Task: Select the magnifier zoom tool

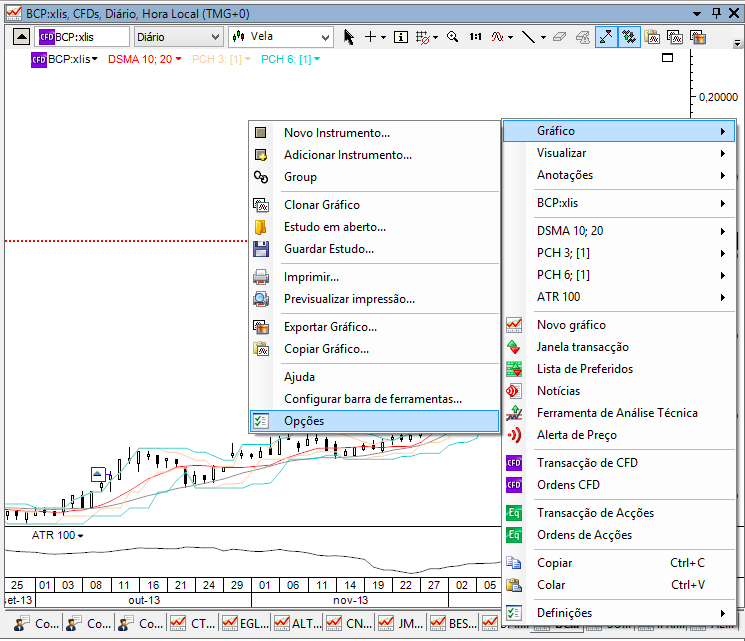Action: tap(452, 37)
